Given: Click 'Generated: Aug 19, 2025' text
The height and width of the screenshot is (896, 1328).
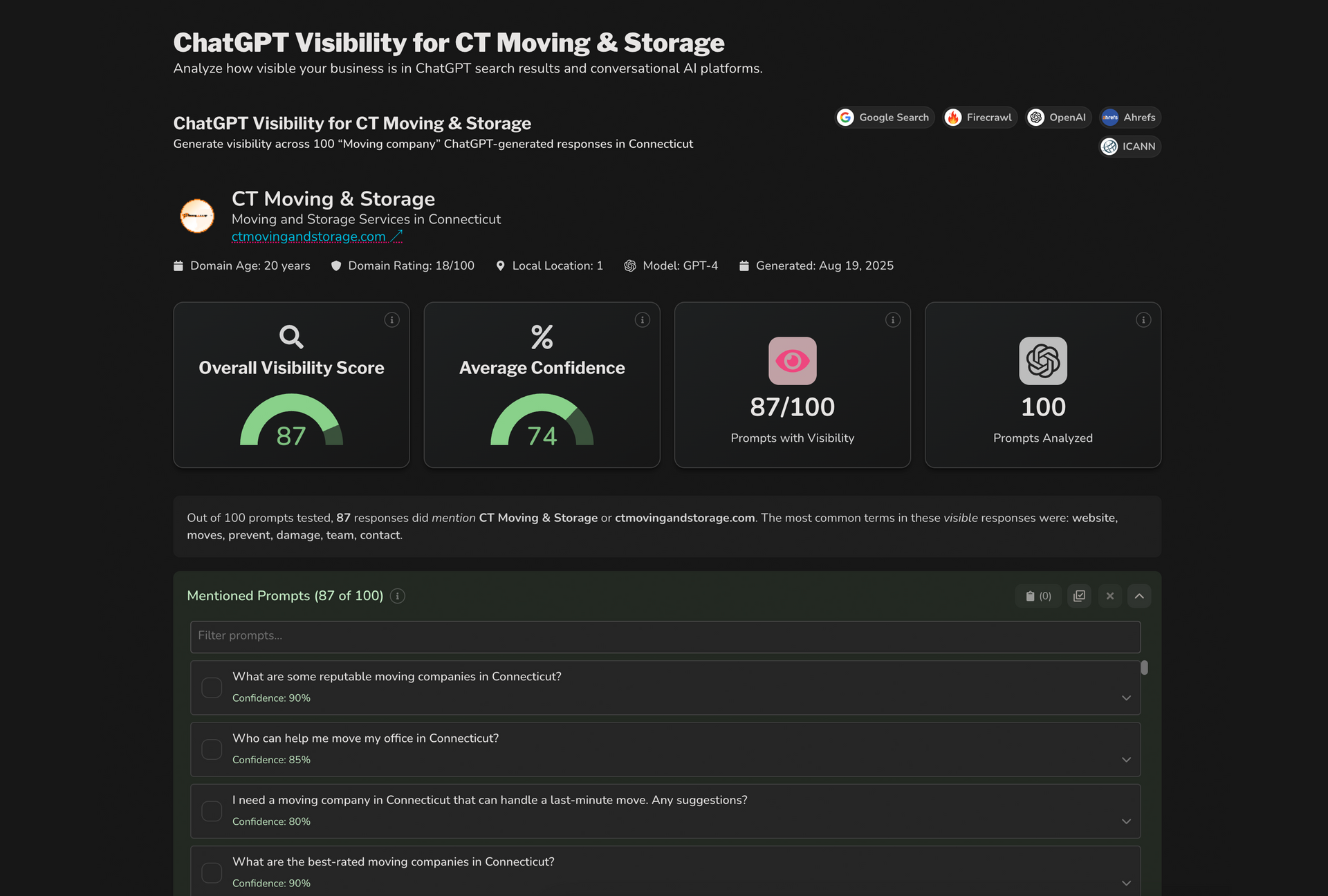Looking at the screenshot, I should (x=824, y=265).
